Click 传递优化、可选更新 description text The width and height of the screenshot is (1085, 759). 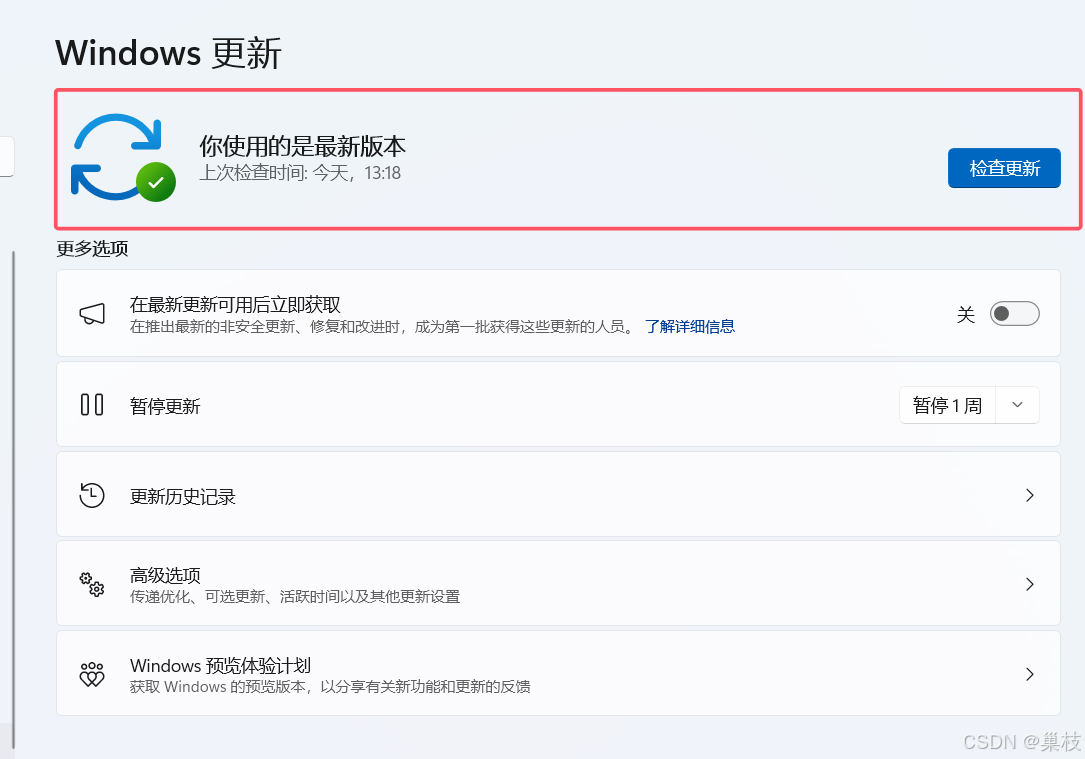pyautogui.click(x=295, y=596)
